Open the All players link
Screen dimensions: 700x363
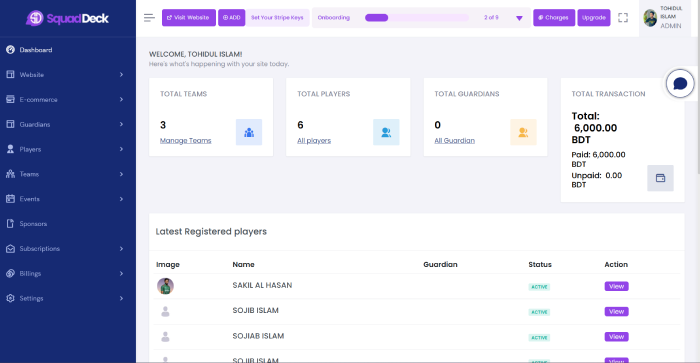(314, 141)
